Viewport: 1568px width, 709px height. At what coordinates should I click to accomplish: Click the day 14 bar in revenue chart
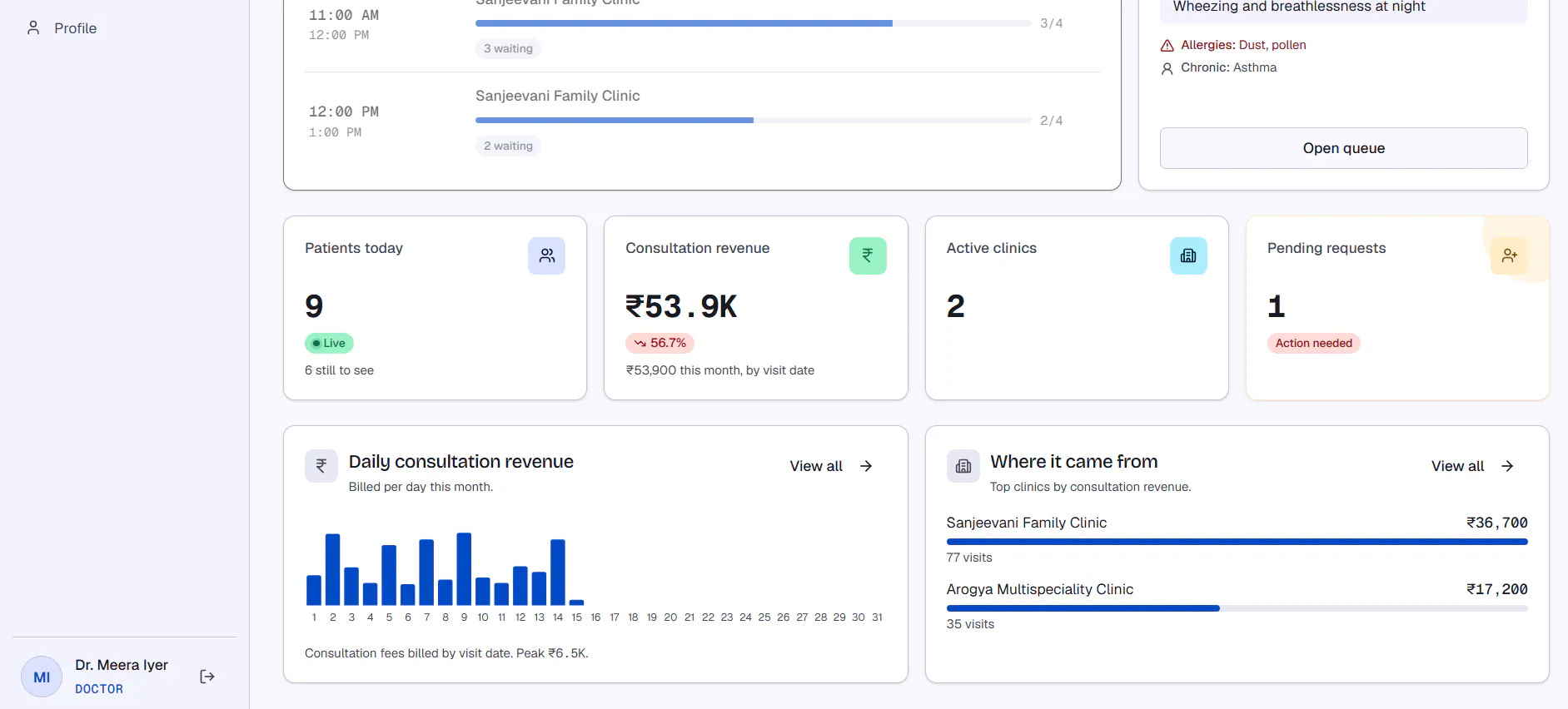pyautogui.click(x=558, y=573)
